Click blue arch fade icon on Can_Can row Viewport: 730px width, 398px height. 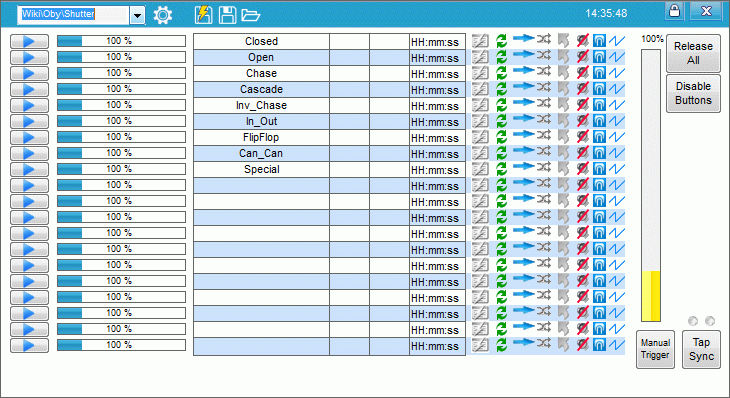(x=599, y=153)
